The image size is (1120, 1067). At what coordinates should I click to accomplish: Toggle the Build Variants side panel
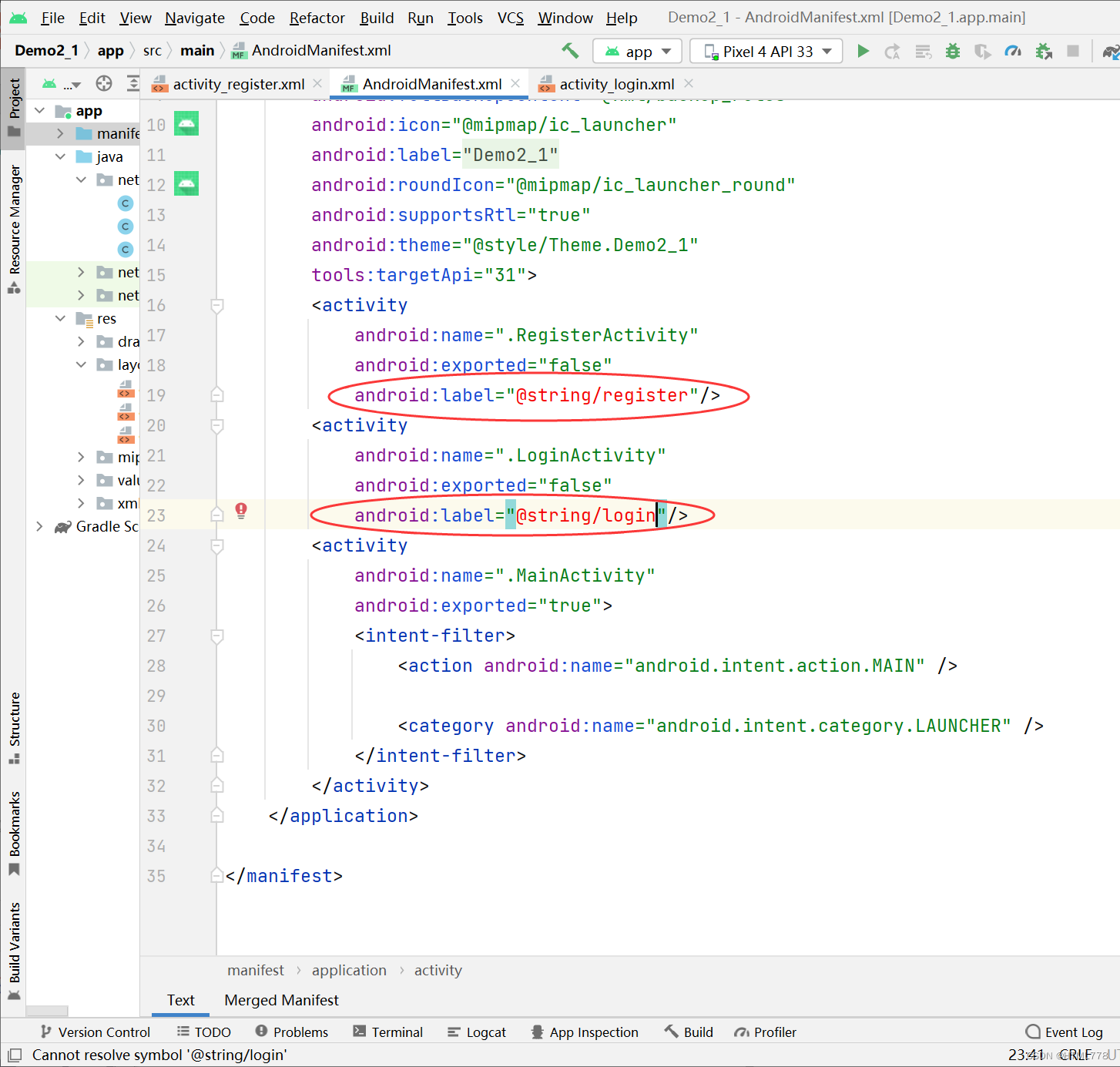[x=14, y=951]
